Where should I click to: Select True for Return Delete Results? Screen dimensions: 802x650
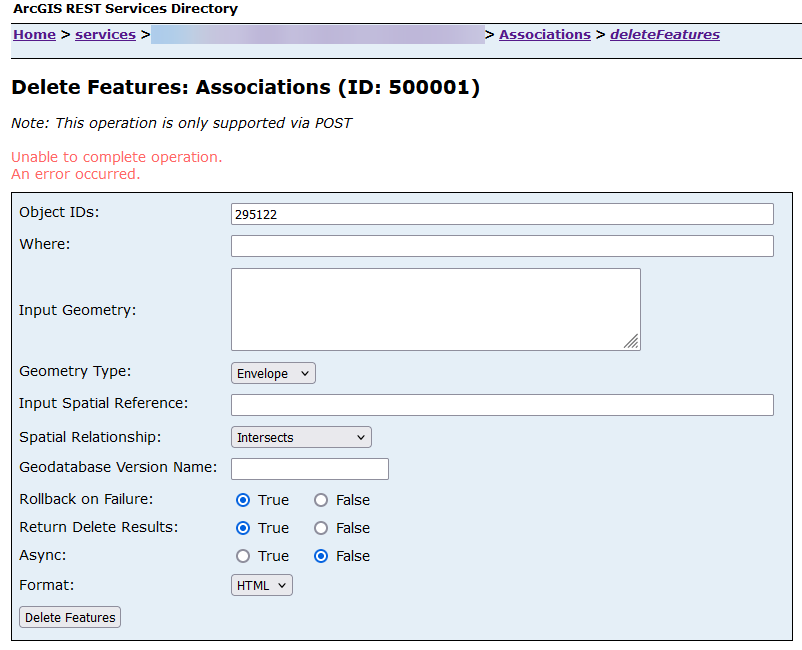coord(243,528)
